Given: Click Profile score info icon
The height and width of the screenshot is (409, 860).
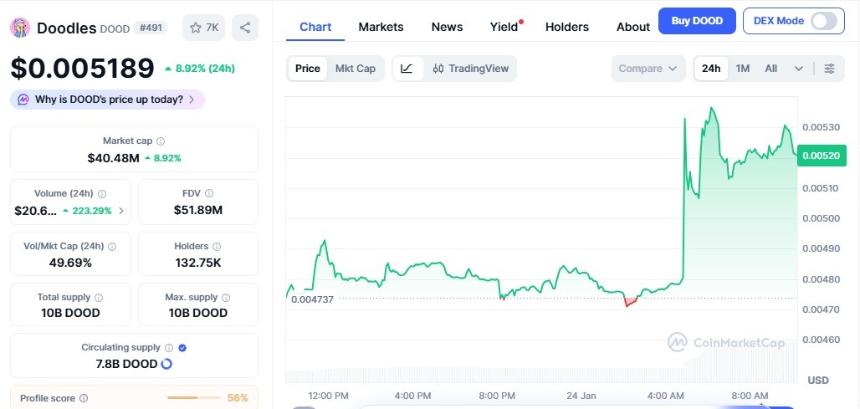Looking at the screenshot, I should coord(83,398).
